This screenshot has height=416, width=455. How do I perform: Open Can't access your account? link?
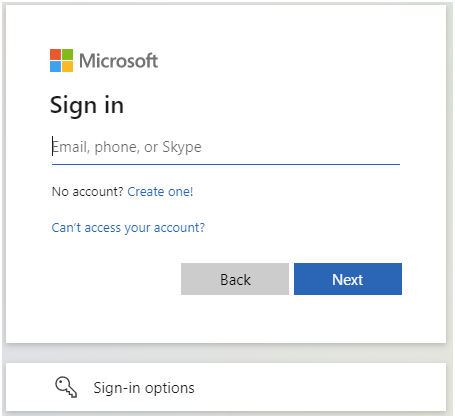pos(128,228)
